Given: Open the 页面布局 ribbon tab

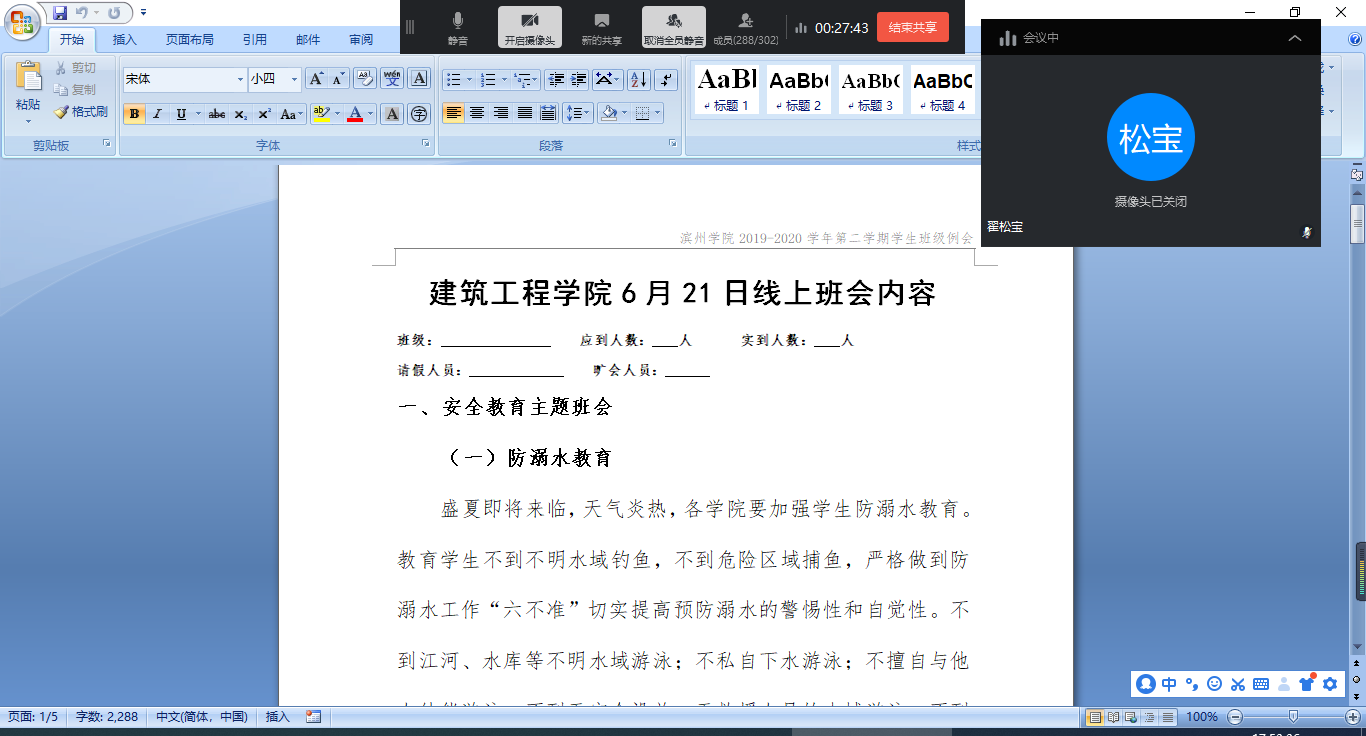Looking at the screenshot, I should coord(189,40).
